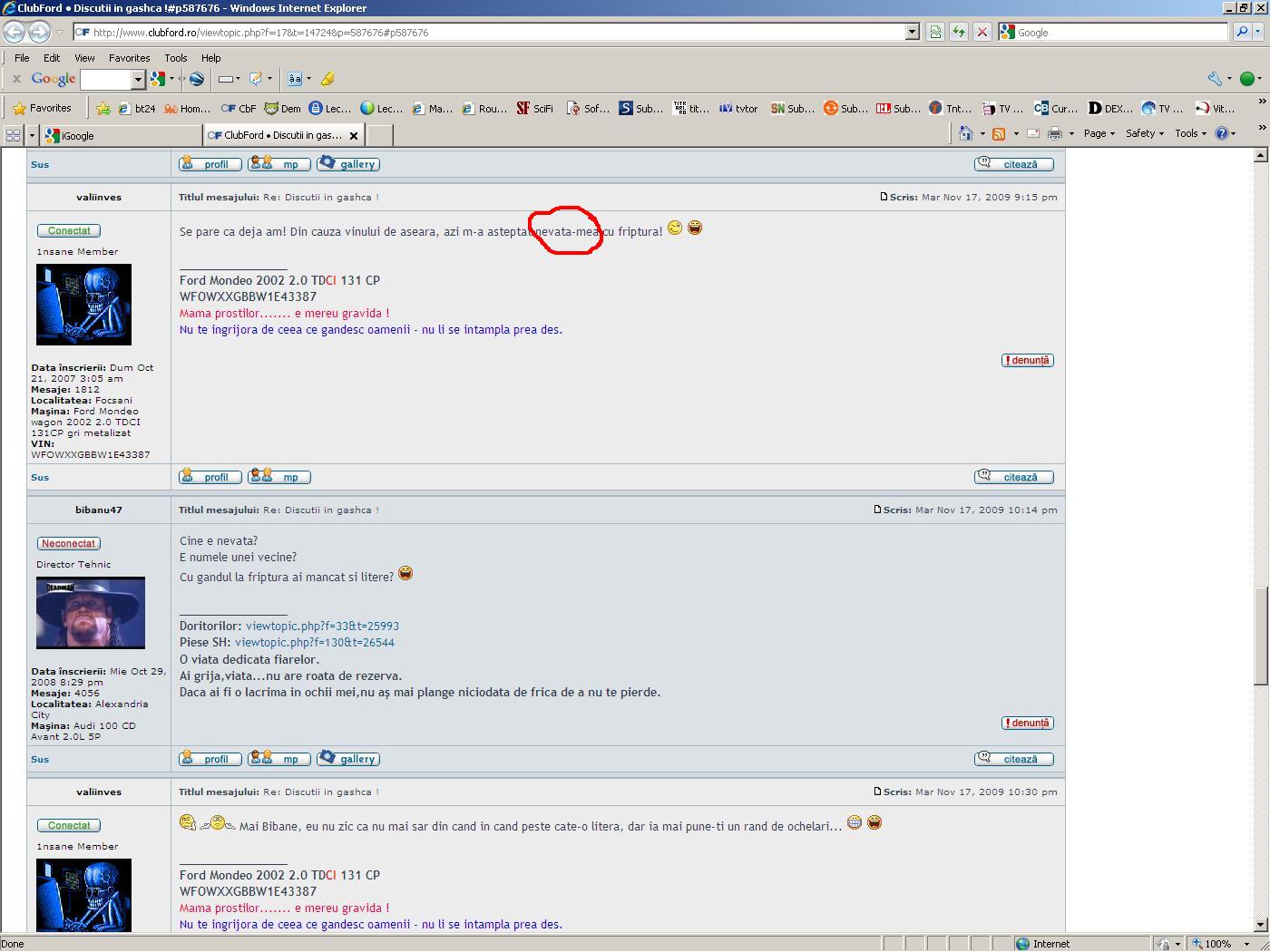Image resolution: width=1270 pixels, height=952 pixels.
Task: Click the red Stop loading icon
Action: [x=982, y=32]
